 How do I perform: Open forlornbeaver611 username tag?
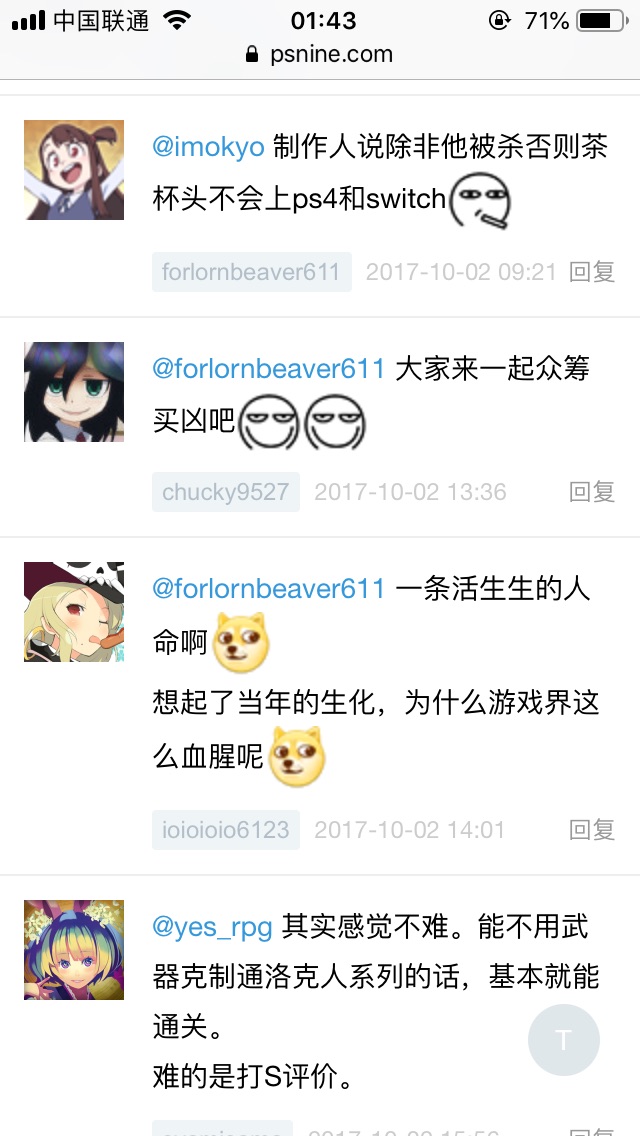252,272
